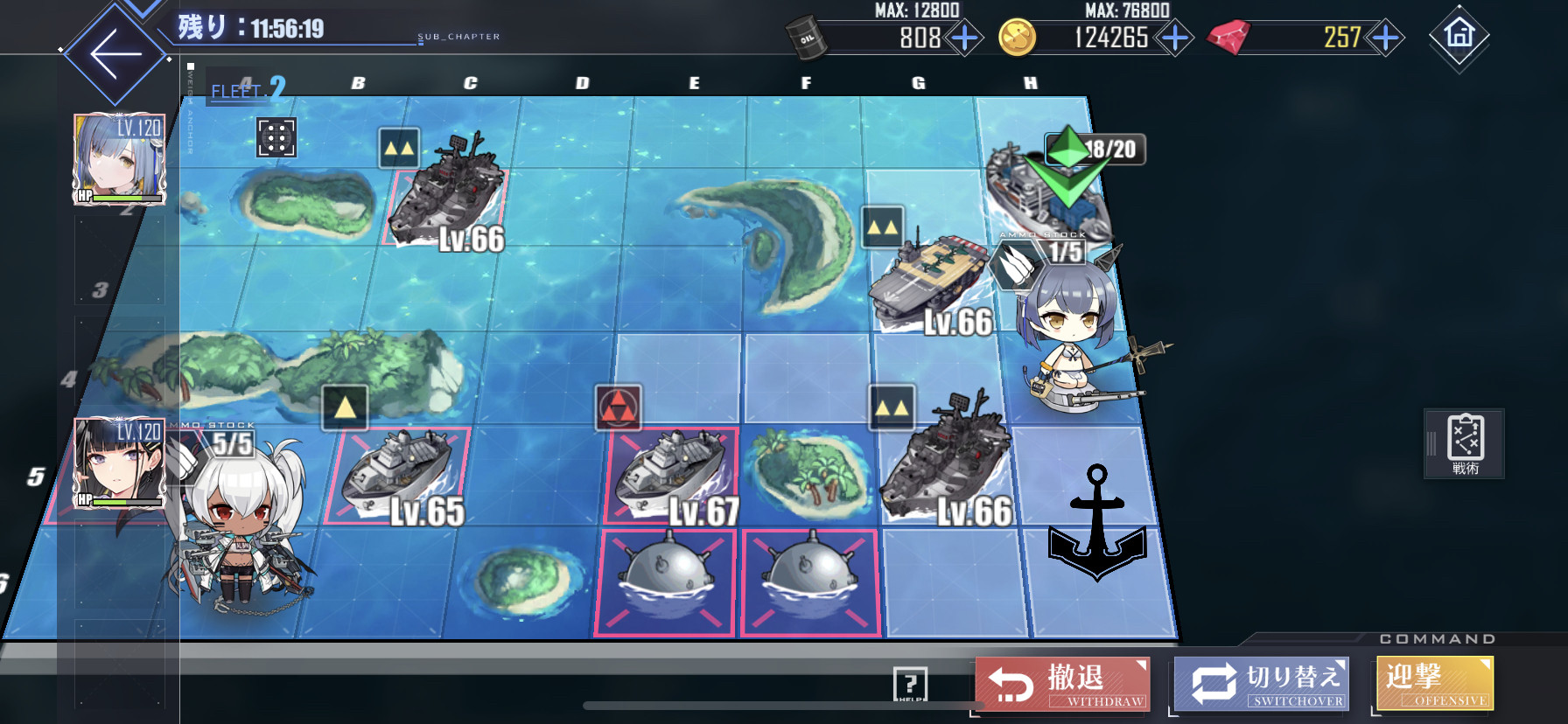Add more oil with plus icon
Viewport: 1568px width, 724px height.
tap(964, 38)
